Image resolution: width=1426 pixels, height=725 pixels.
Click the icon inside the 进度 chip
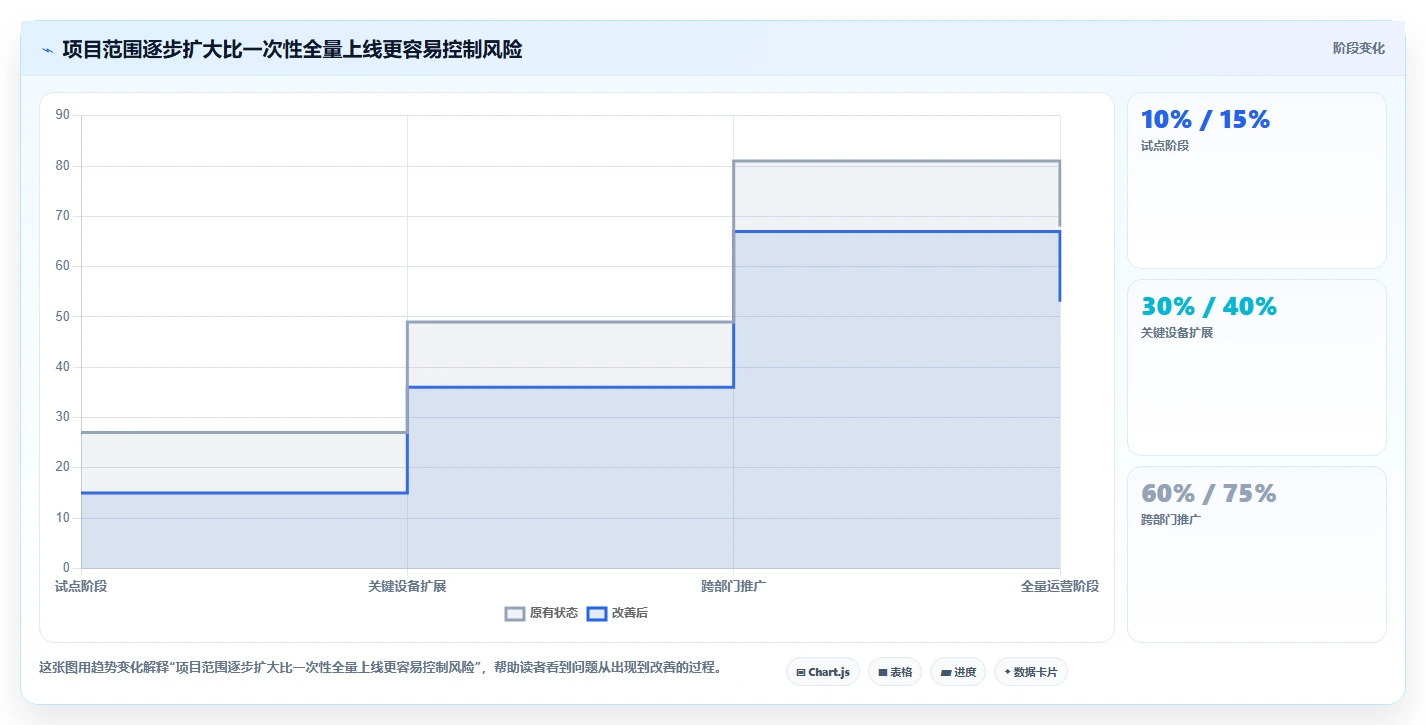point(945,673)
